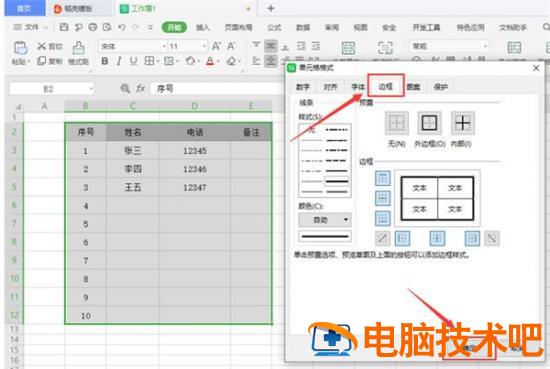
Task: Click the Underline U icon
Action: tap(133, 61)
